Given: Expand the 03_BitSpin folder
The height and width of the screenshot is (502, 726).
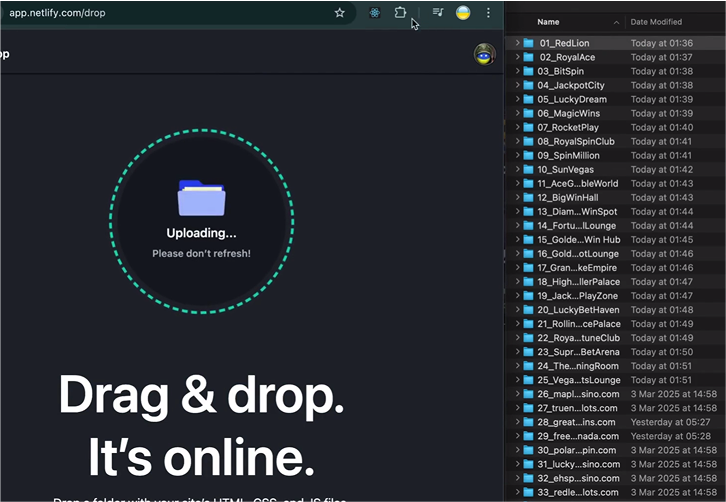Looking at the screenshot, I should (517, 71).
